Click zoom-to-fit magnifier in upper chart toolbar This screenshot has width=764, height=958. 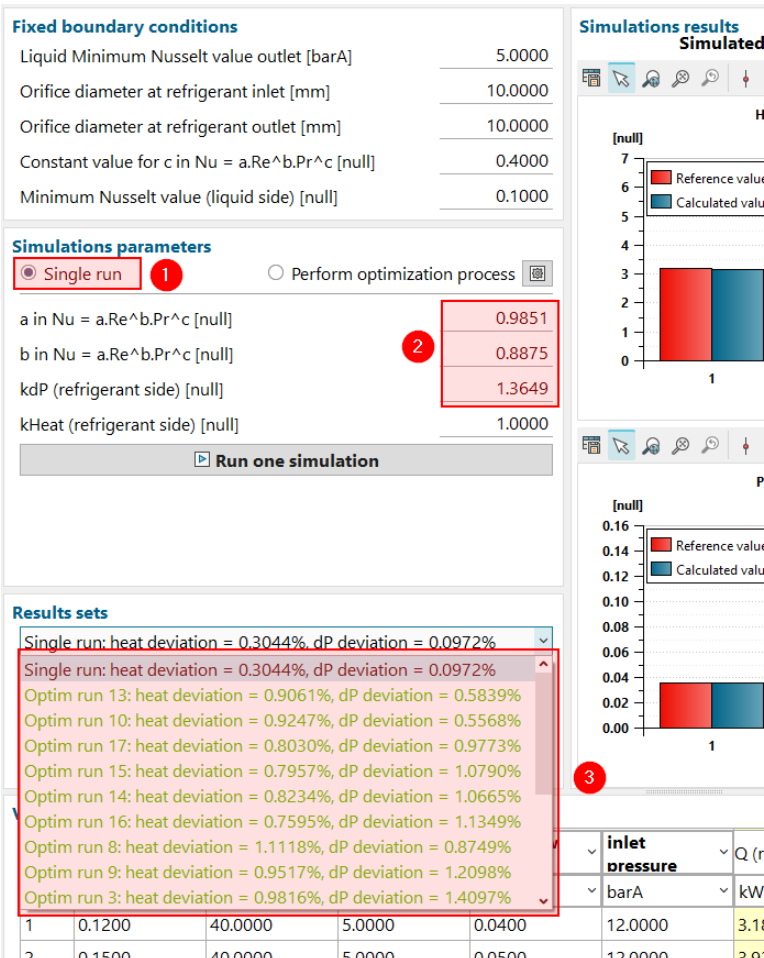click(680, 79)
